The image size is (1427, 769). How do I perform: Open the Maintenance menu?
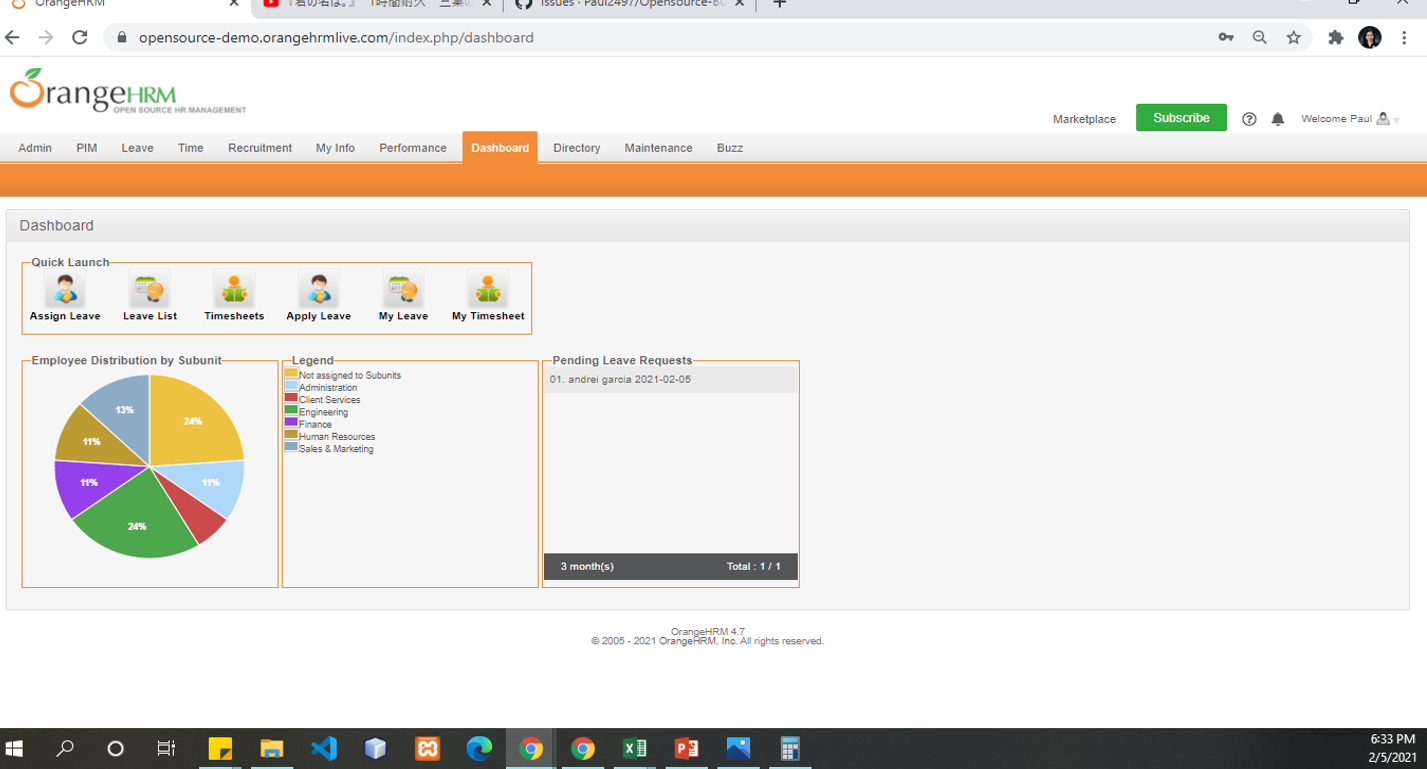[658, 148]
